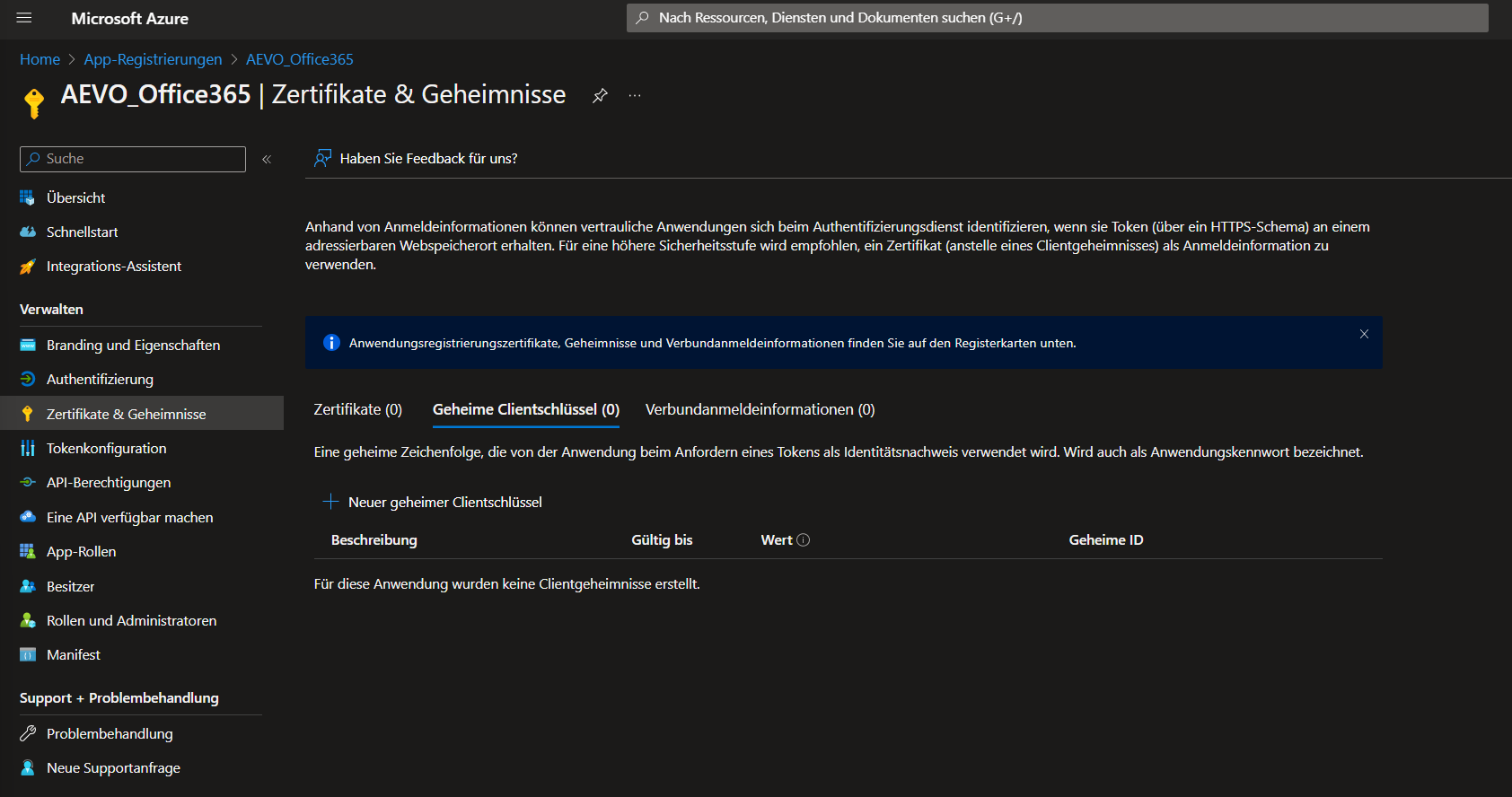This screenshot has height=797, width=1512.
Task: Open the Azure hamburger portal menu
Action: point(24,18)
